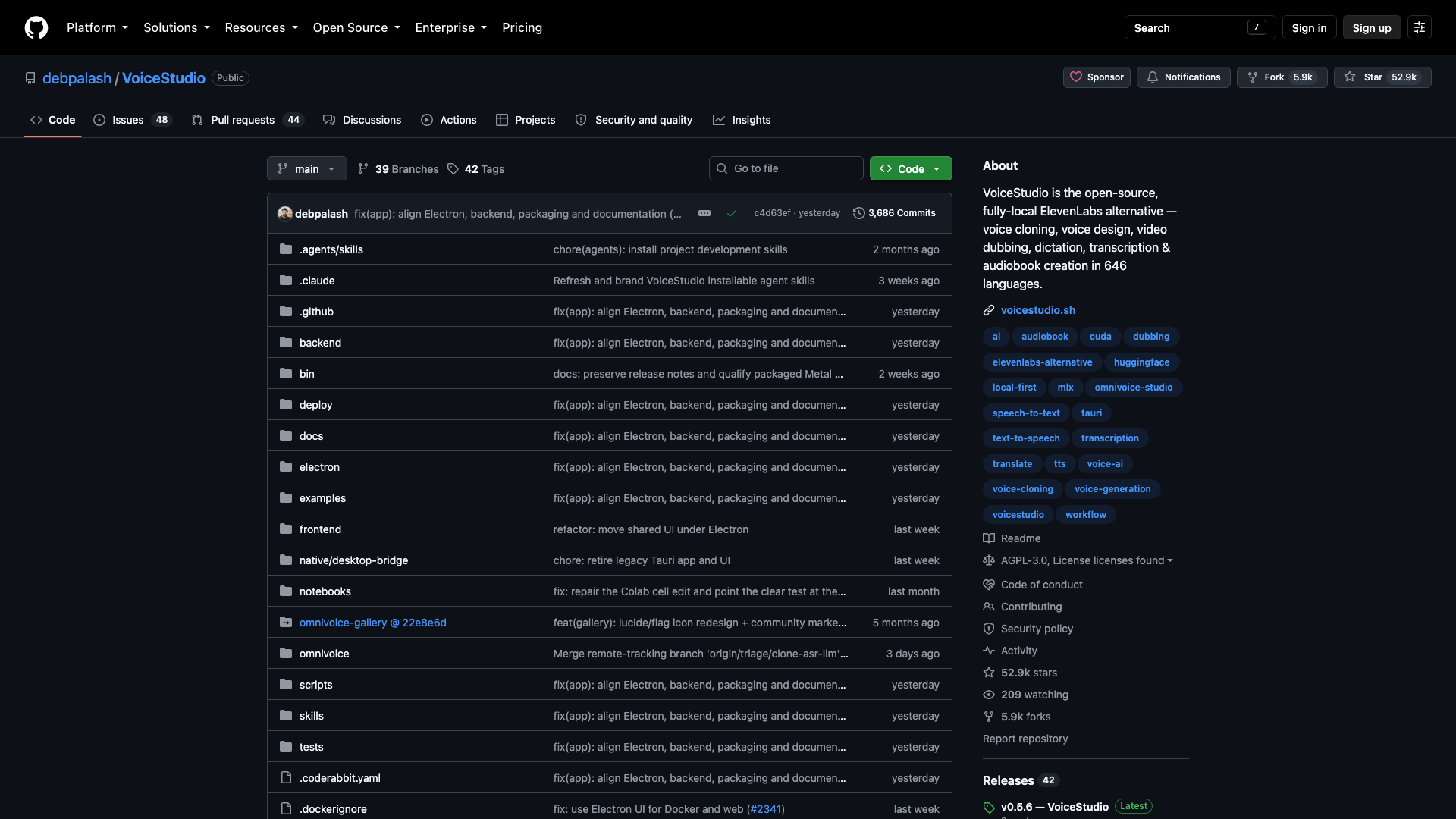Expand the Open Source navigation menu
The image size is (1456, 819).
click(356, 27)
